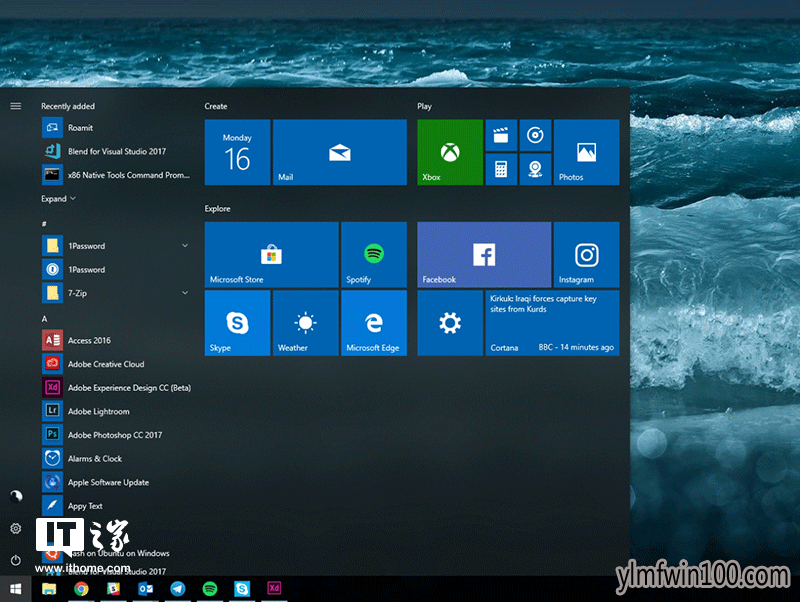Click the # index header
This screenshot has width=800, height=602.
[x=44, y=224]
